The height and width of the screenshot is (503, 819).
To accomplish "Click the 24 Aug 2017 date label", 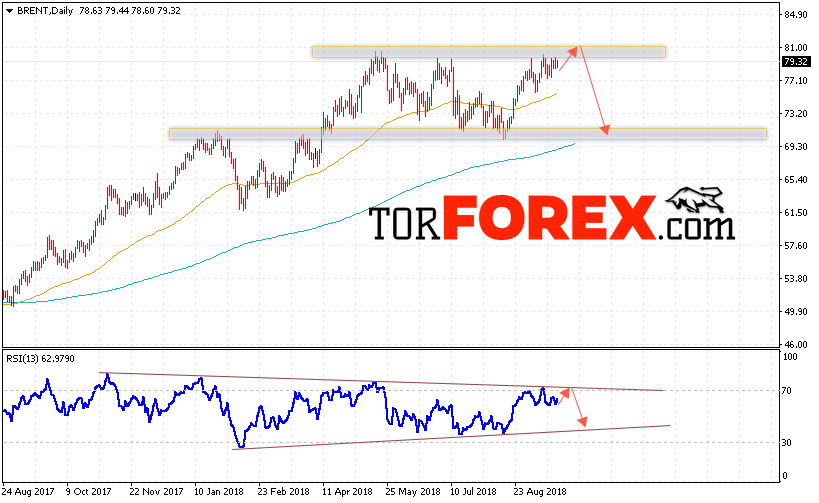I will pos(28,492).
